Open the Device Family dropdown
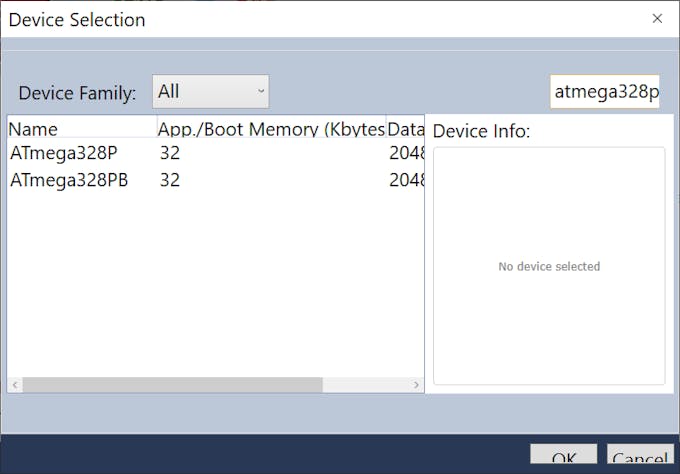This screenshot has height=474, width=680. click(x=211, y=92)
